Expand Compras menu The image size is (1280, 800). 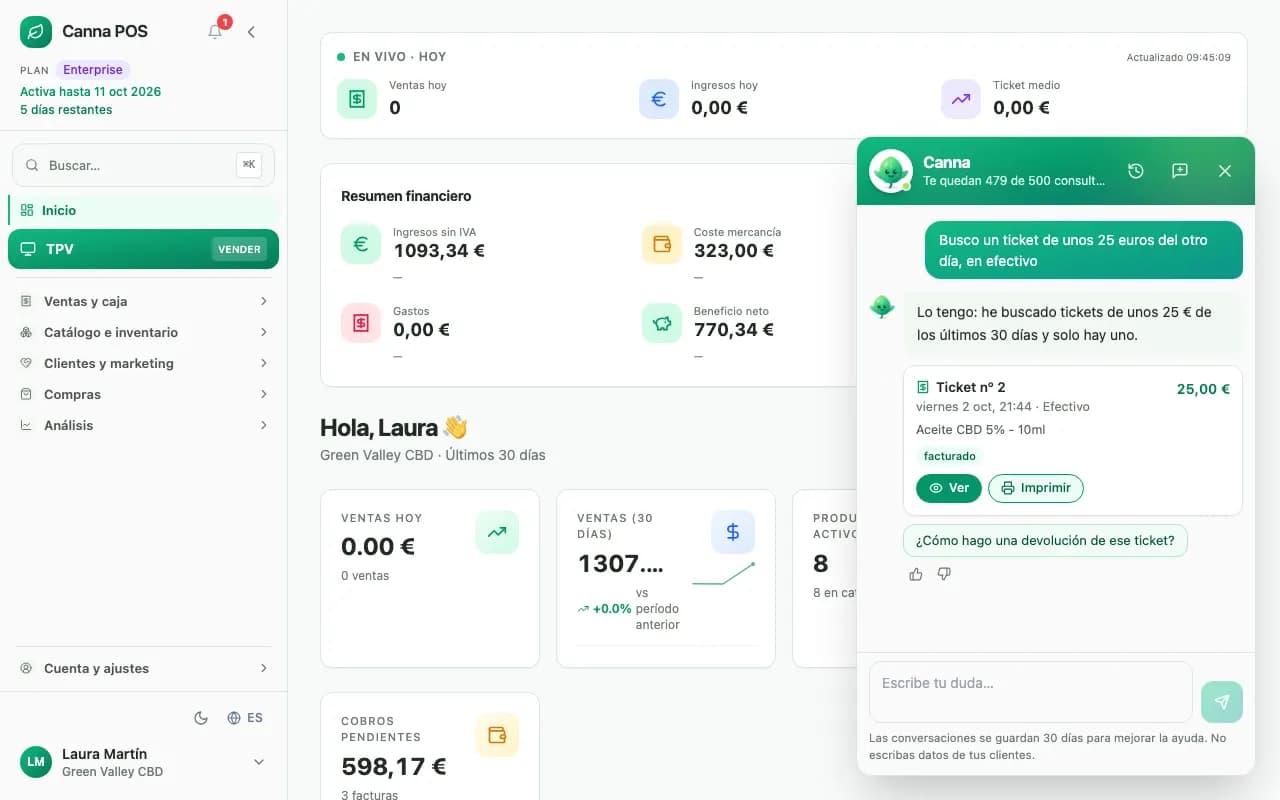[x=143, y=394]
